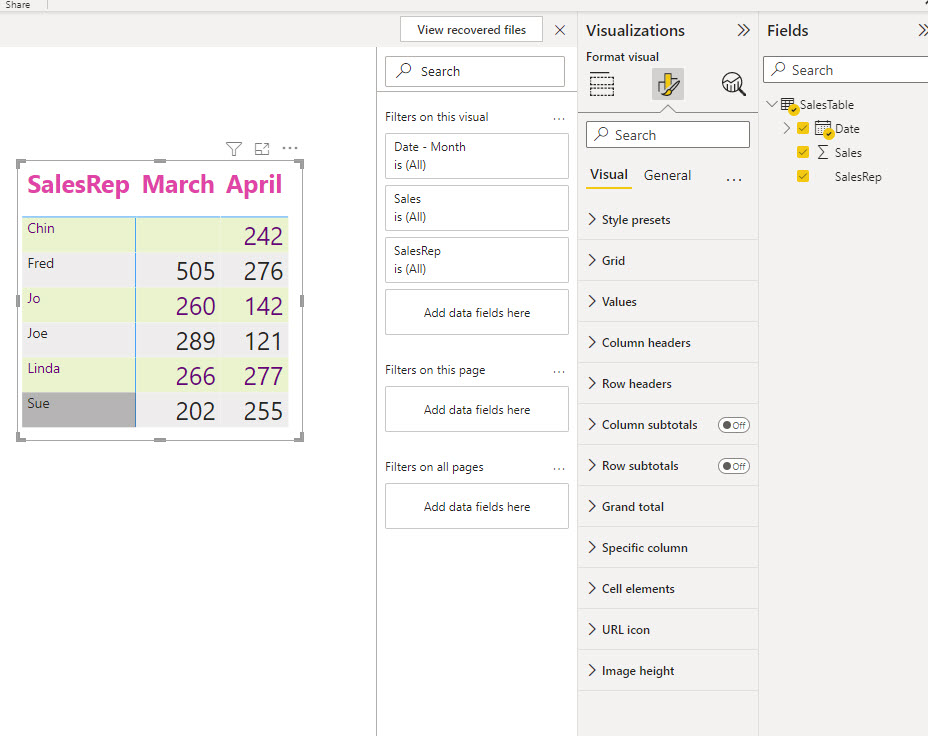928x736 pixels.
Task: Click the Filters pane Search box
Action: tap(475, 71)
